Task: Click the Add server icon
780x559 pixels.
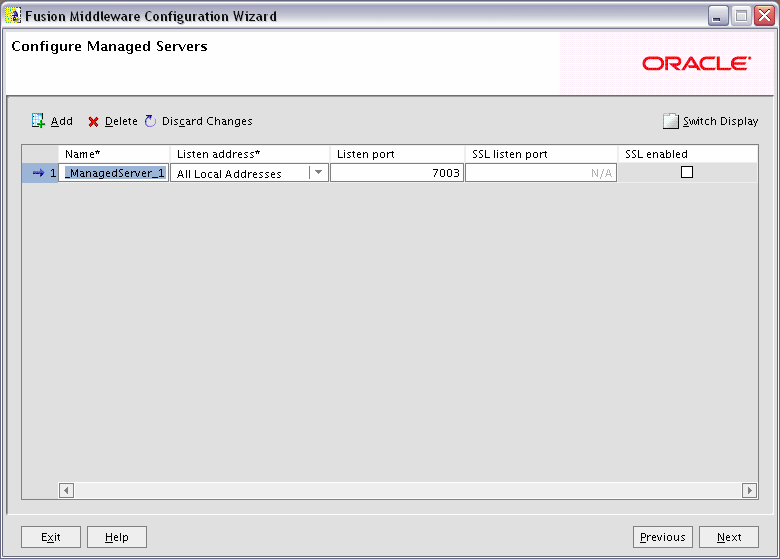Action: pyautogui.click(x=38, y=120)
